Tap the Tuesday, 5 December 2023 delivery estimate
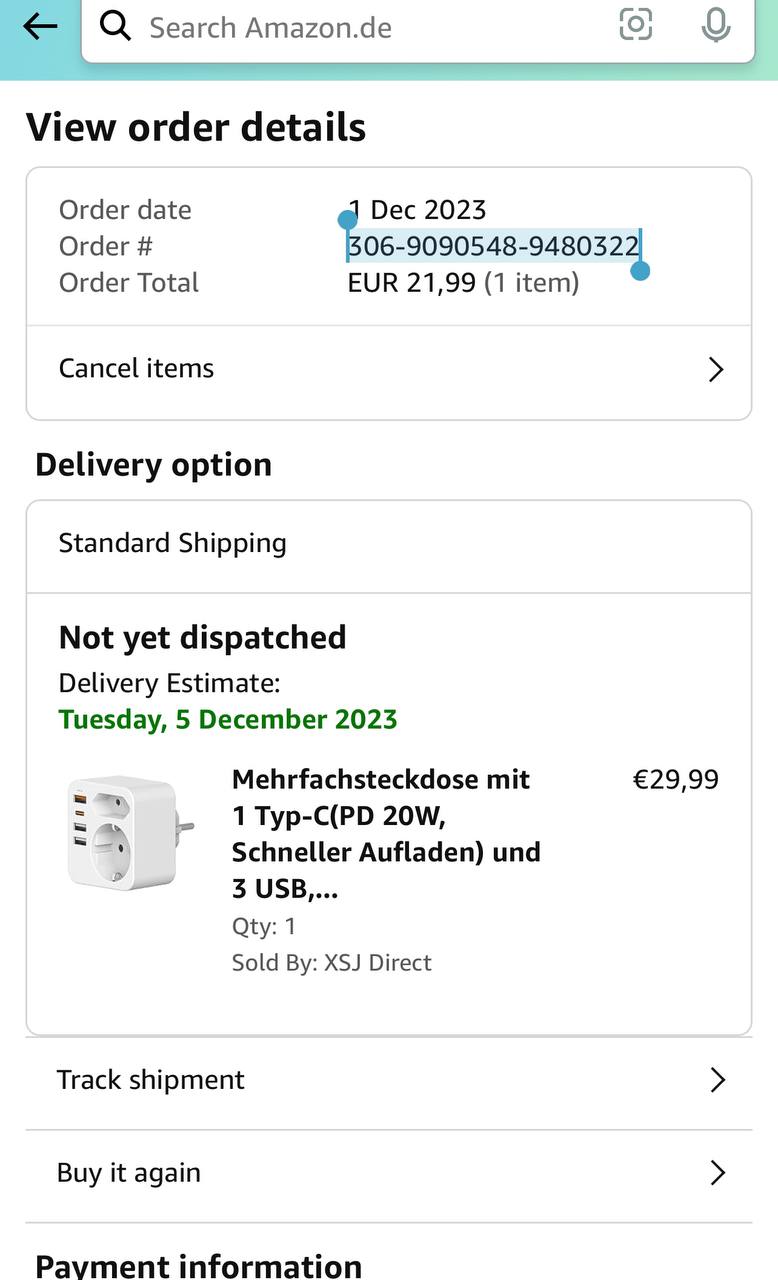 tap(228, 720)
